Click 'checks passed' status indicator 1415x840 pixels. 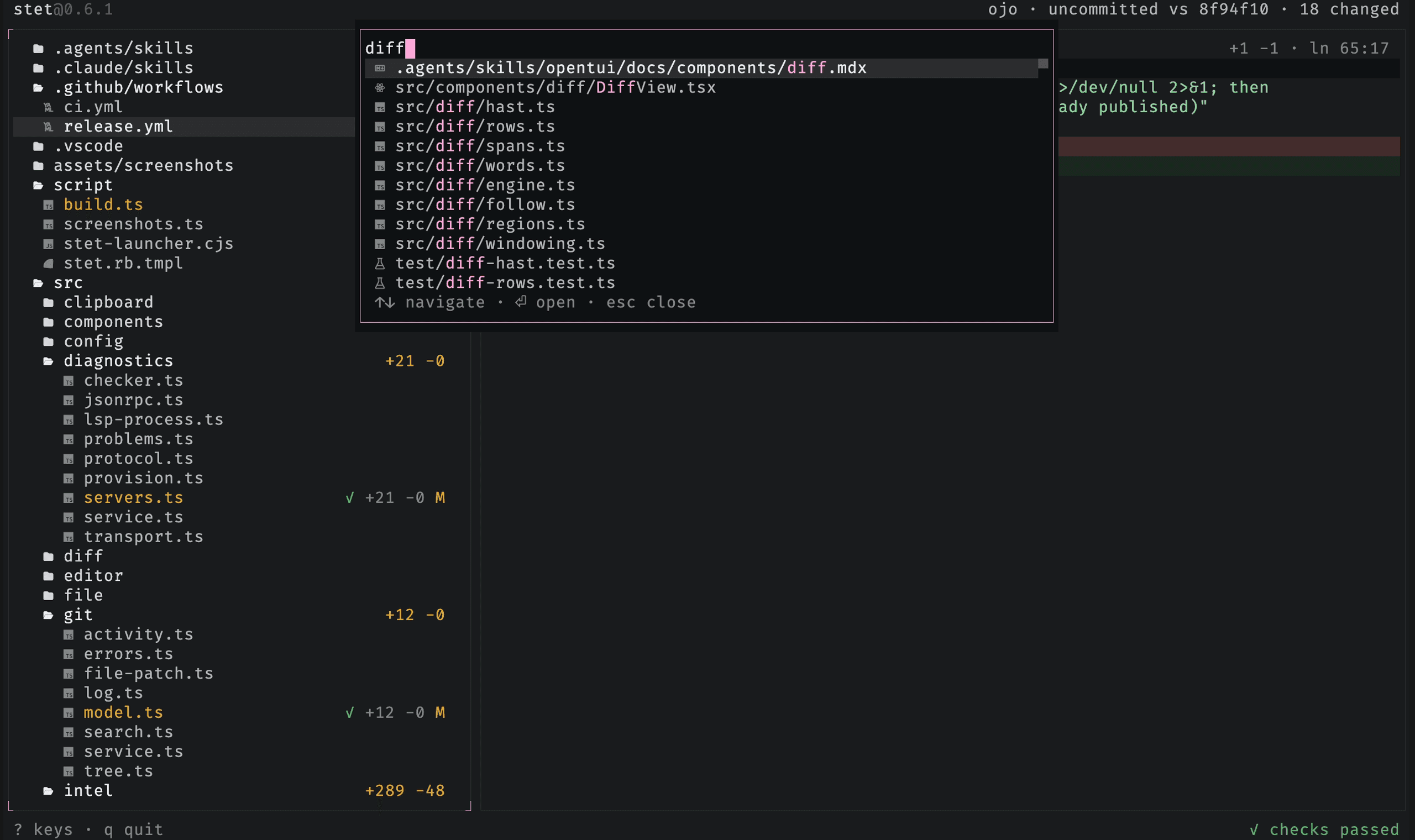tap(1325, 830)
